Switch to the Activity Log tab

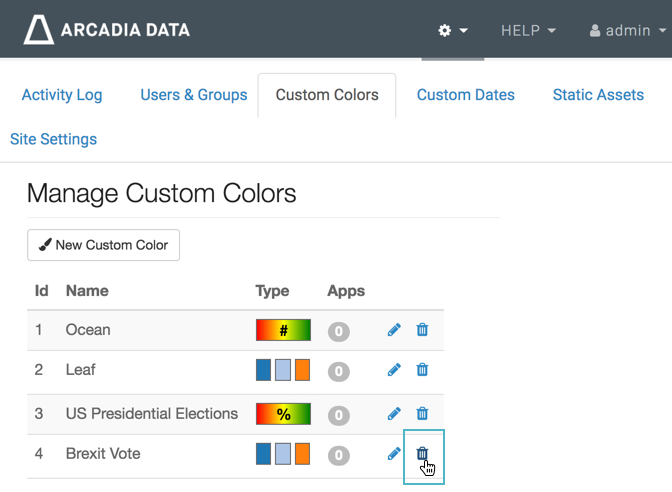pos(62,95)
